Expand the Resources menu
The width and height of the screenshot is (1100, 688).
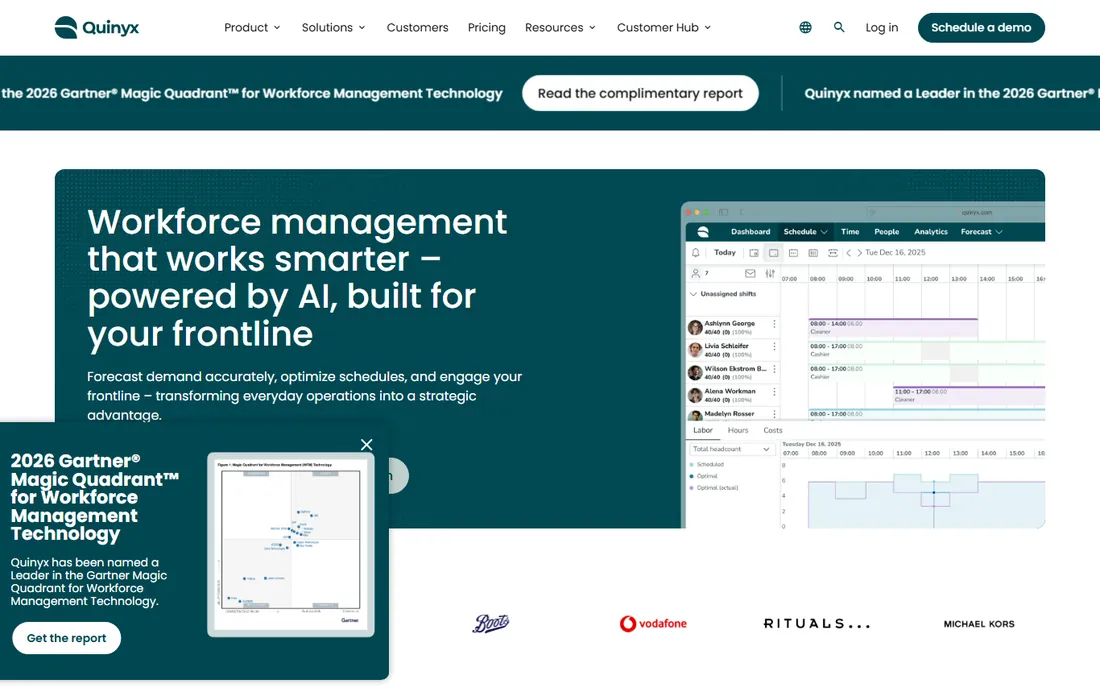click(560, 27)
